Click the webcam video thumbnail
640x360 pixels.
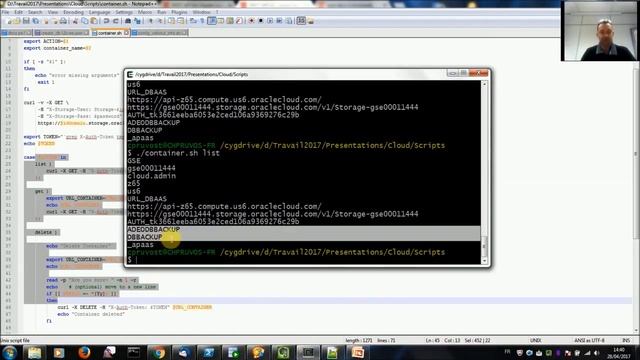click(x=600, y=31)
